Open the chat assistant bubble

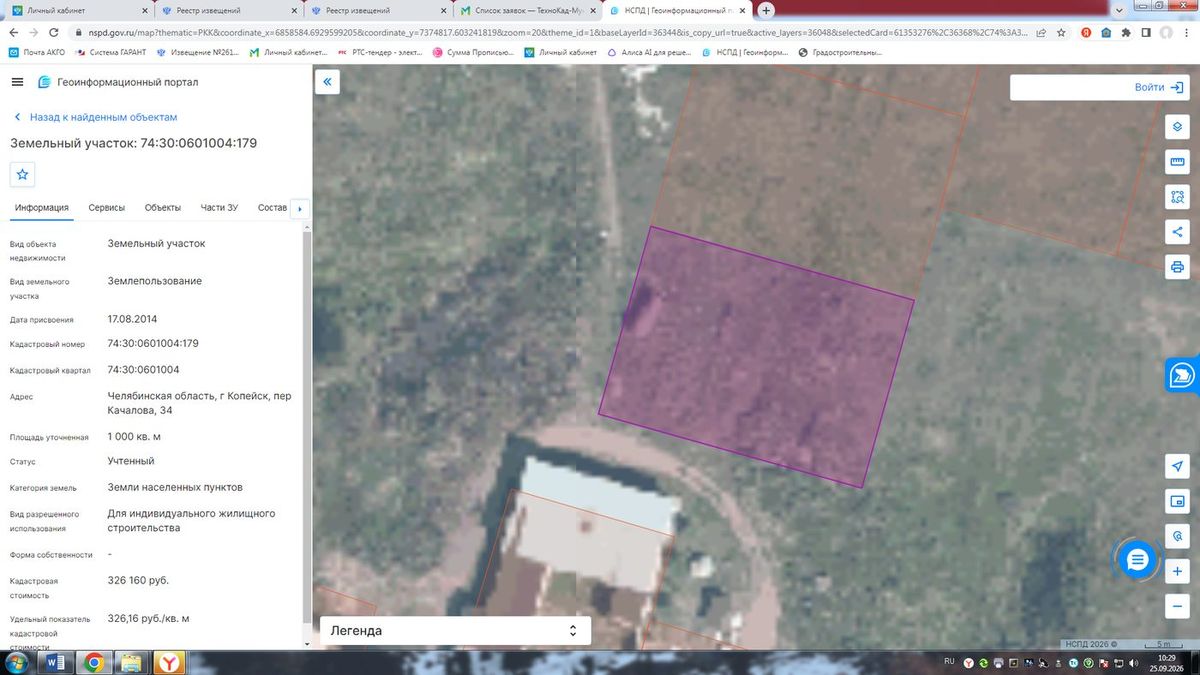point(1136,560)
